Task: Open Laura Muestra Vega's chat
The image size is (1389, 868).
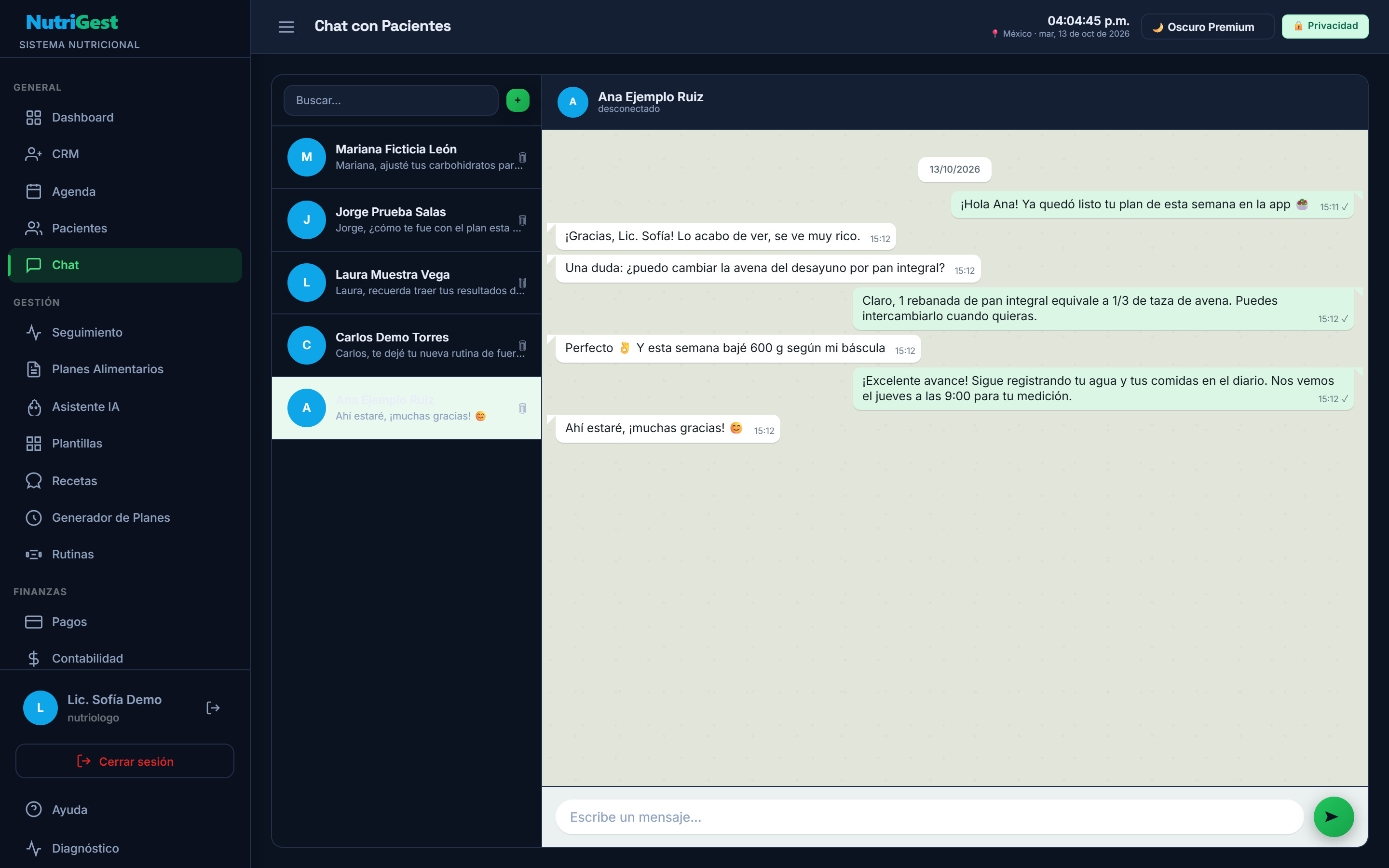Action: [x=407, y=283]
